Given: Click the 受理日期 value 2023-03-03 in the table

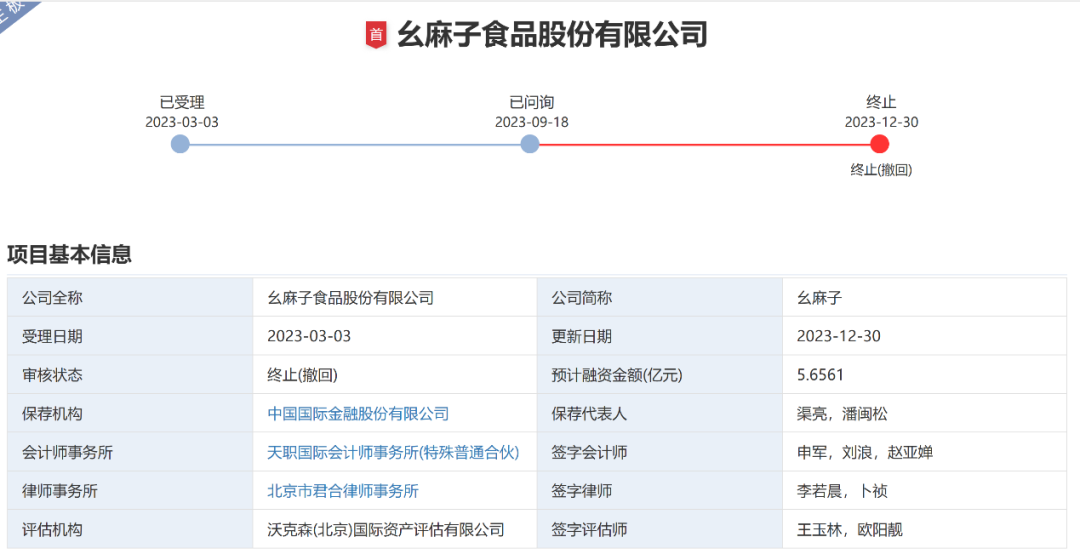Looking at the screenshot, I should pyautogui.click(x=309, y=336).
